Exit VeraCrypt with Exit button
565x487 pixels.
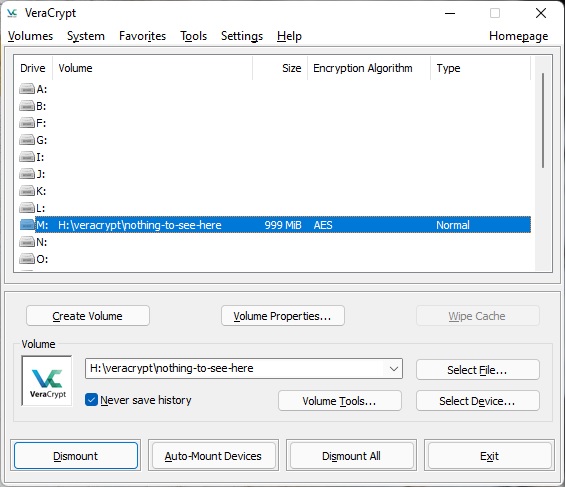489,456
